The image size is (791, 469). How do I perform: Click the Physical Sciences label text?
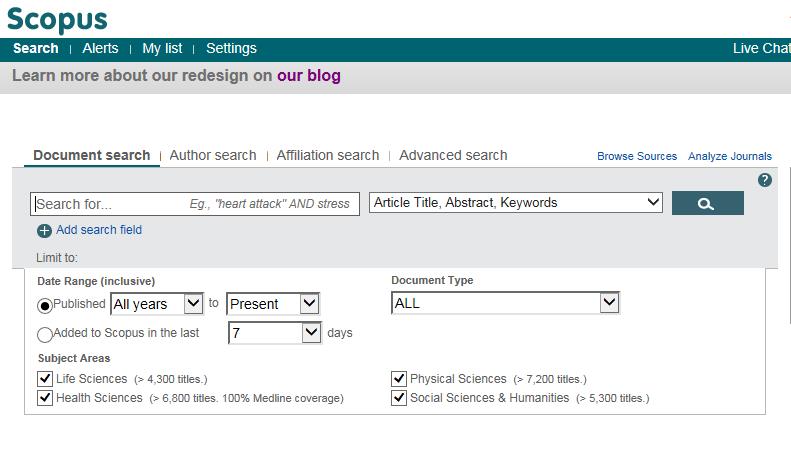click(x=458, y=379)
